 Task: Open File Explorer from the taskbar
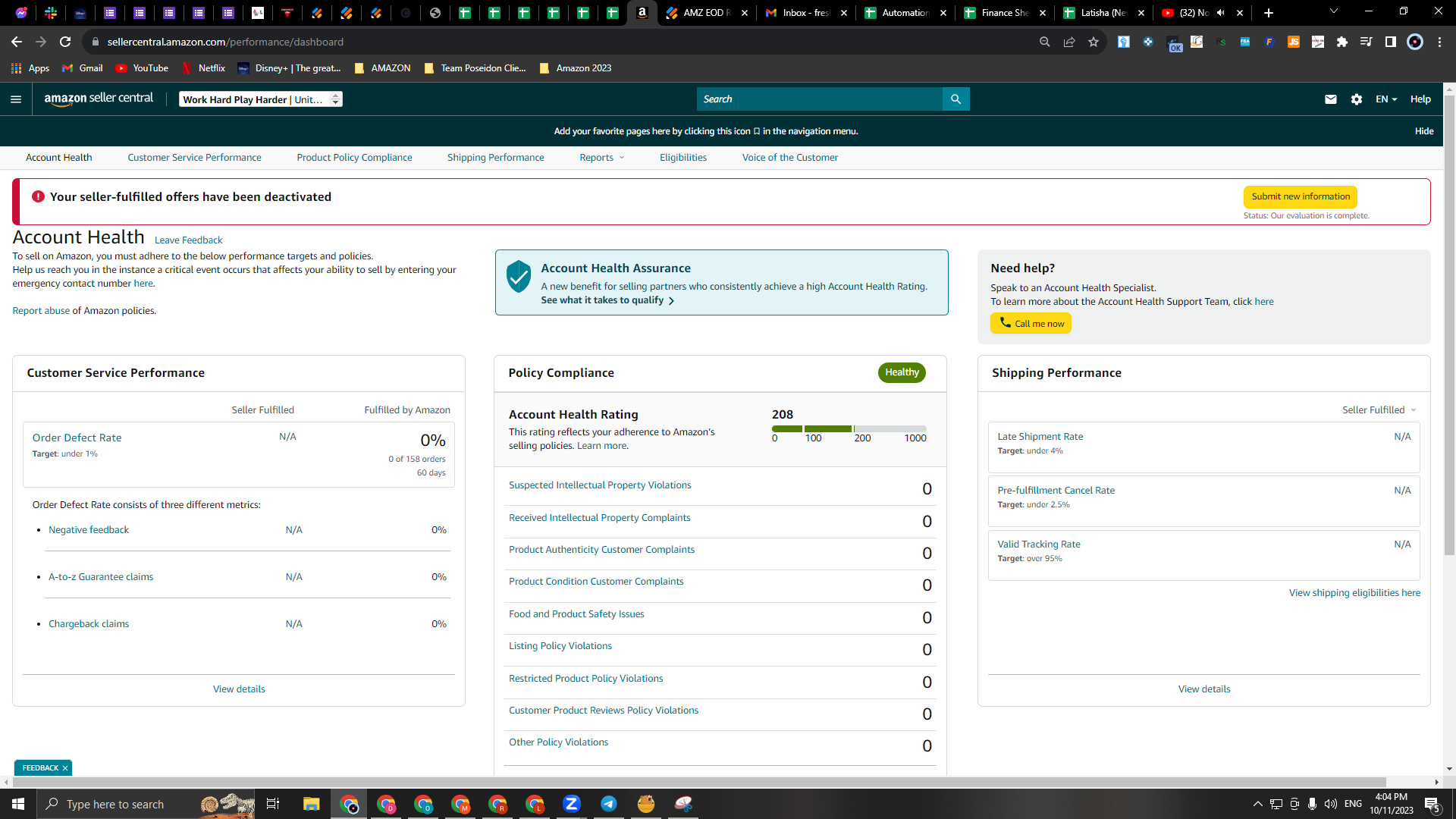coord(311,804)
